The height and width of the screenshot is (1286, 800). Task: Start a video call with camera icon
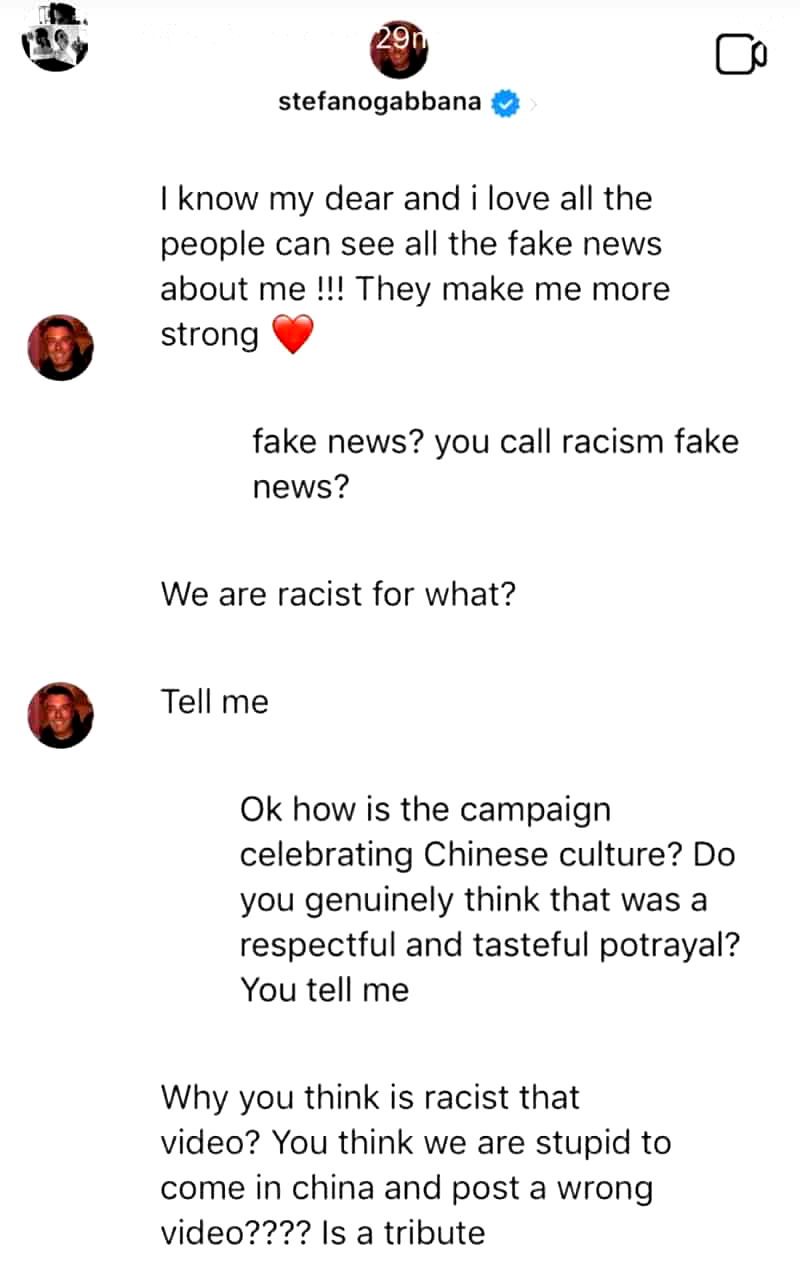pyautogui.click(x=741, y=56)
